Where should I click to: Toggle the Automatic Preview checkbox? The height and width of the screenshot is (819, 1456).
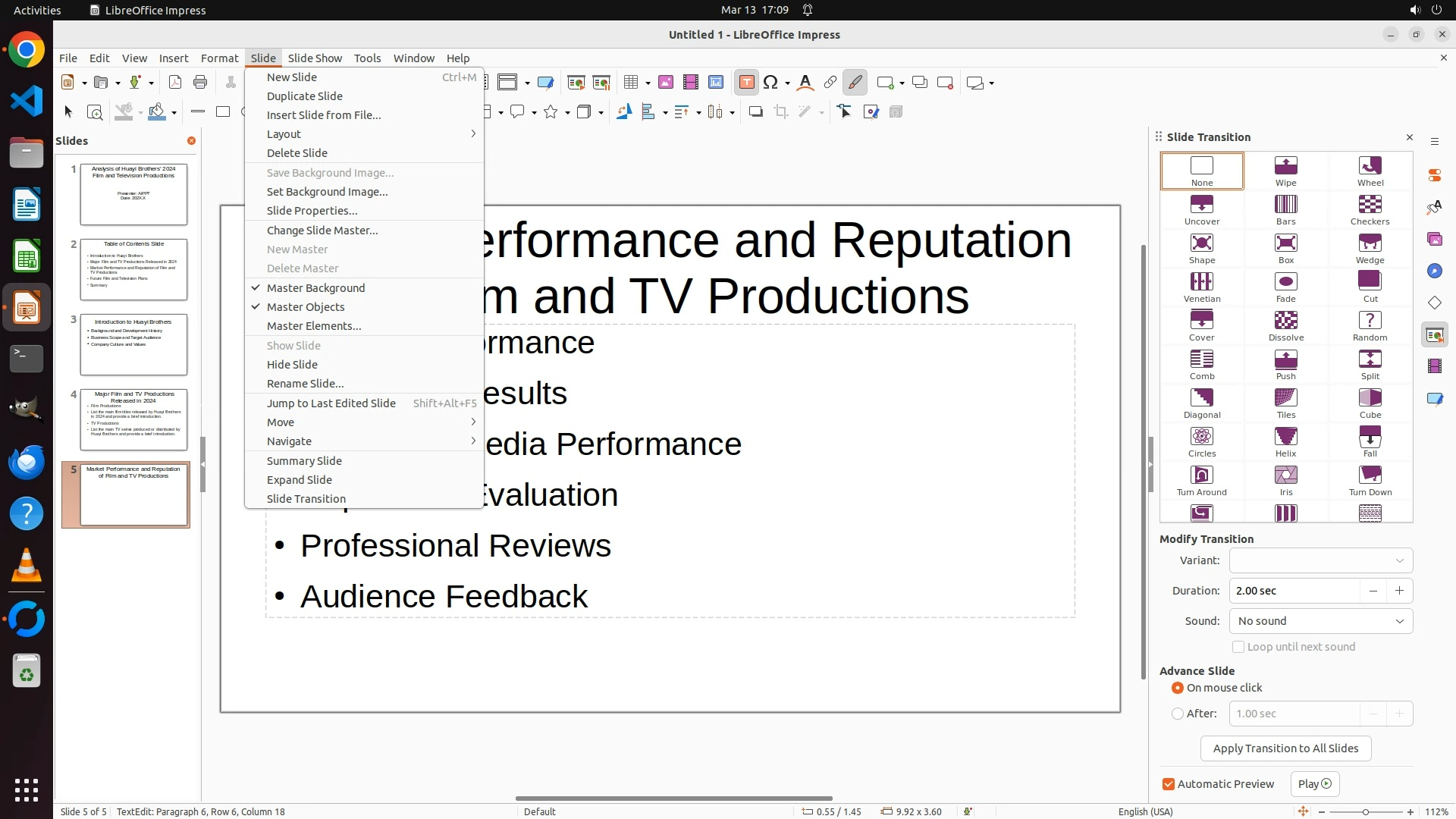point(1169,784)
